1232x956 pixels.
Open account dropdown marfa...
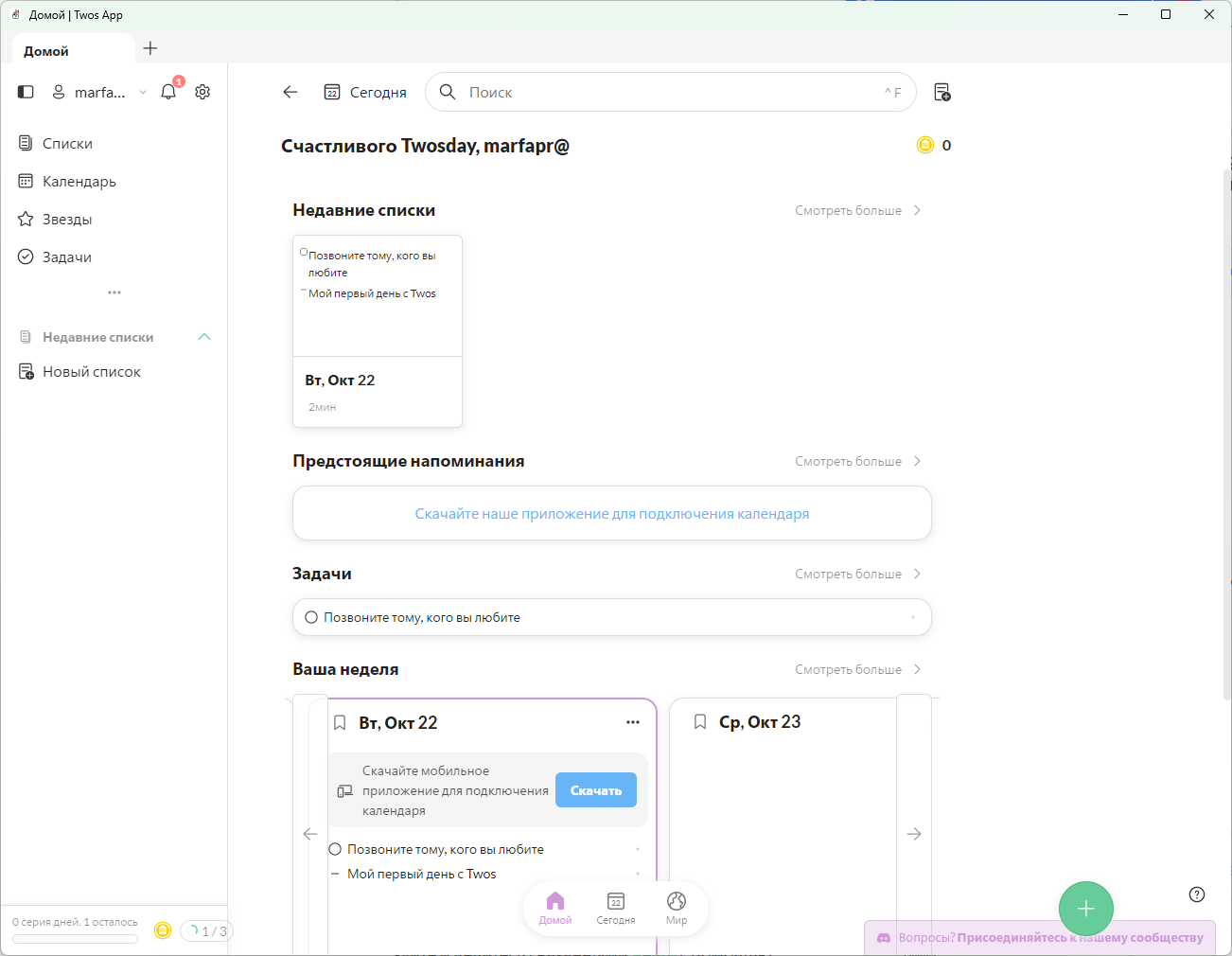point(99,92)
